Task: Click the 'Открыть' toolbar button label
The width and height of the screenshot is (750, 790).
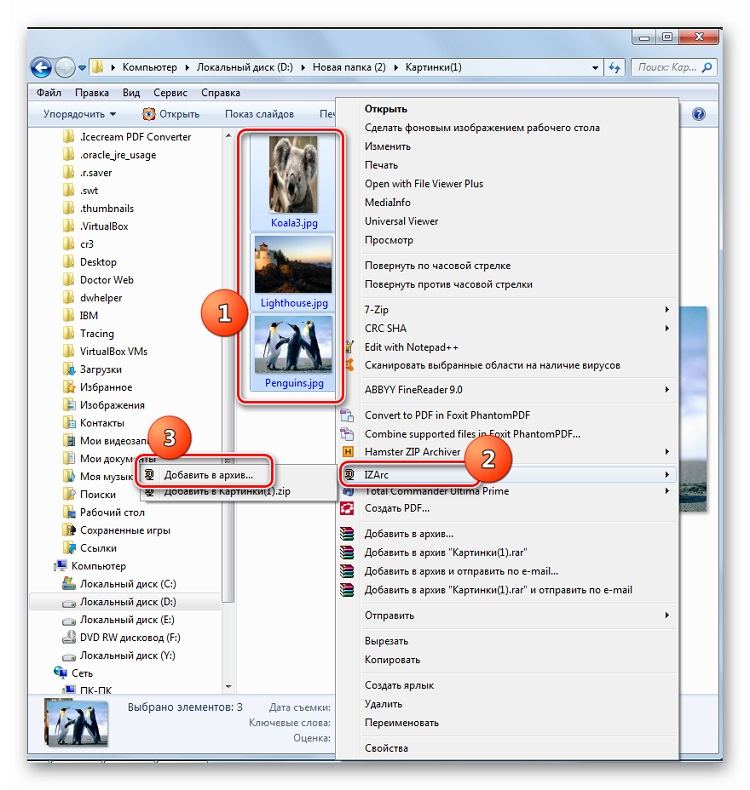Action: click(x=179, y=114)
